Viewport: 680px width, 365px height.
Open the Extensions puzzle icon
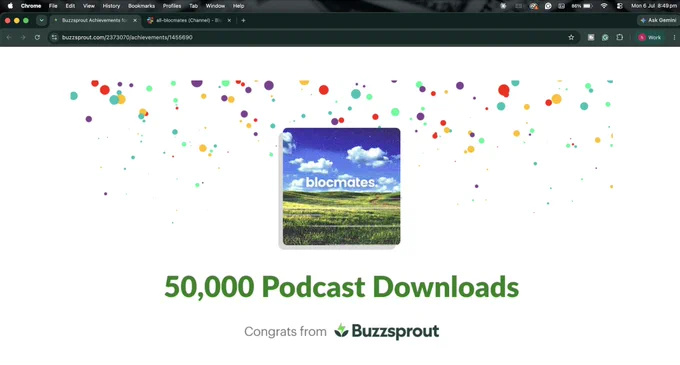(620, 37)
